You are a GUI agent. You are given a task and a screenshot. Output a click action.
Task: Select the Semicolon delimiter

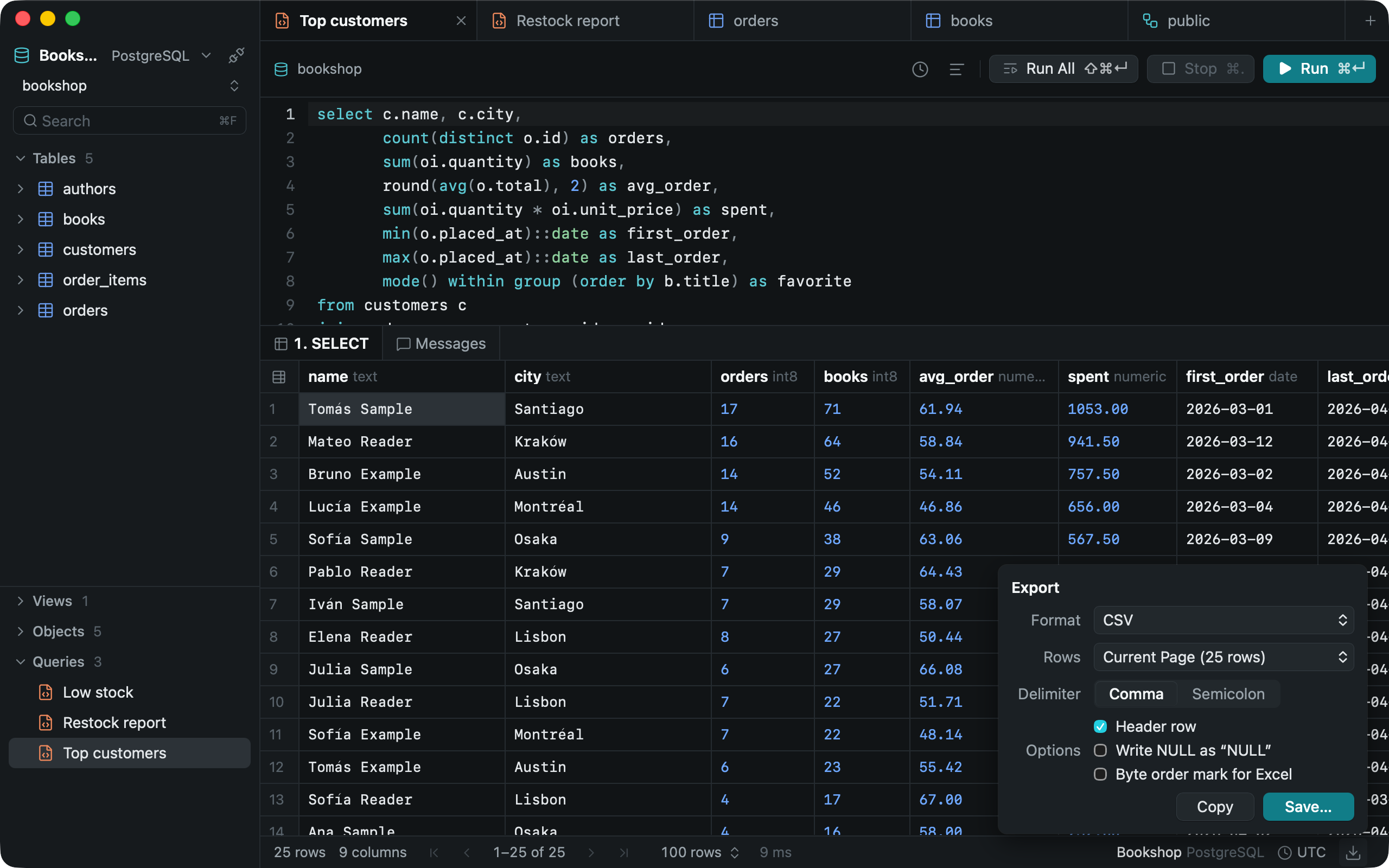tap(1228, 694)
